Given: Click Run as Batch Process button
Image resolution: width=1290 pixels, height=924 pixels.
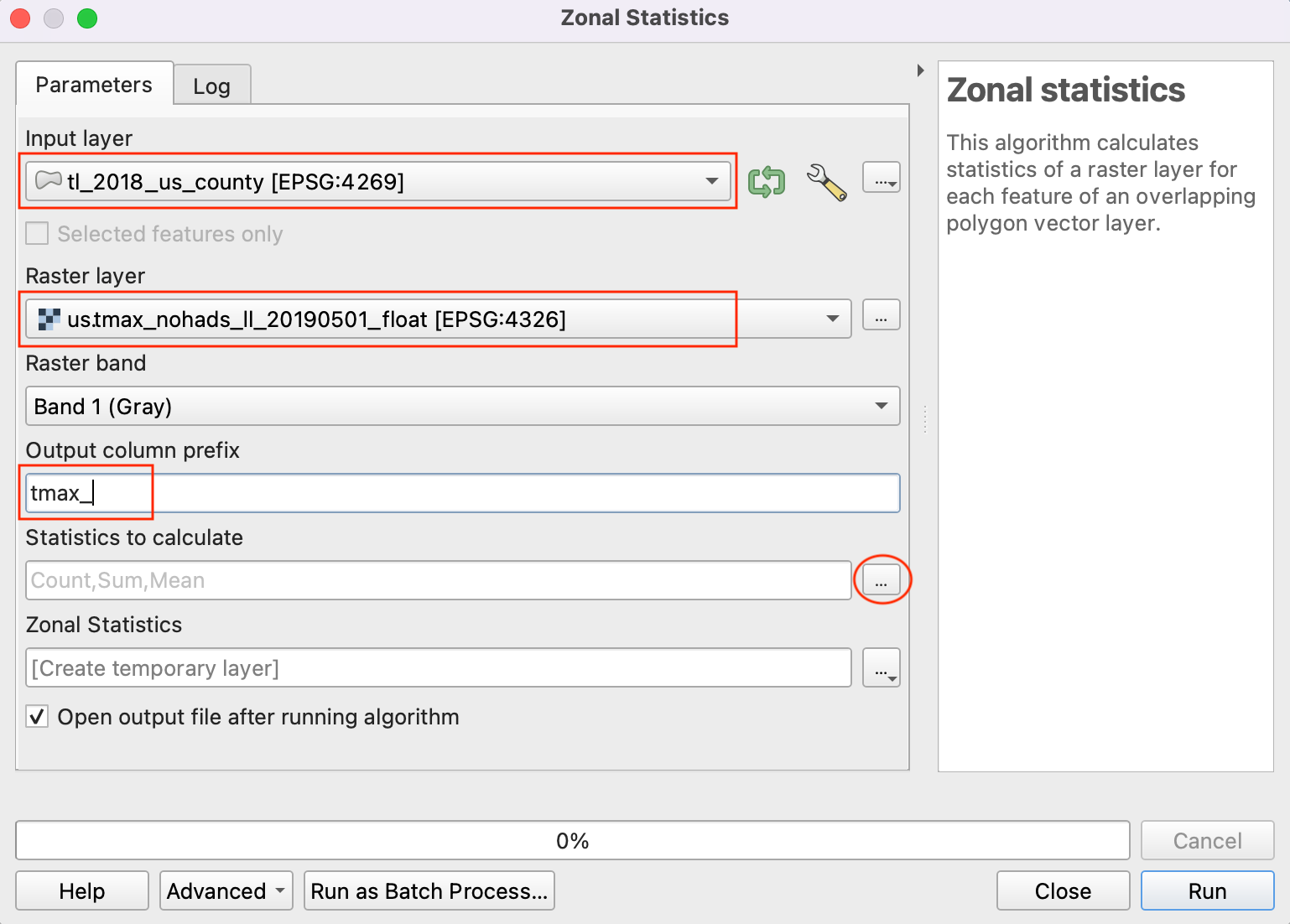Looking at the screenshot, I should (429, 890).
